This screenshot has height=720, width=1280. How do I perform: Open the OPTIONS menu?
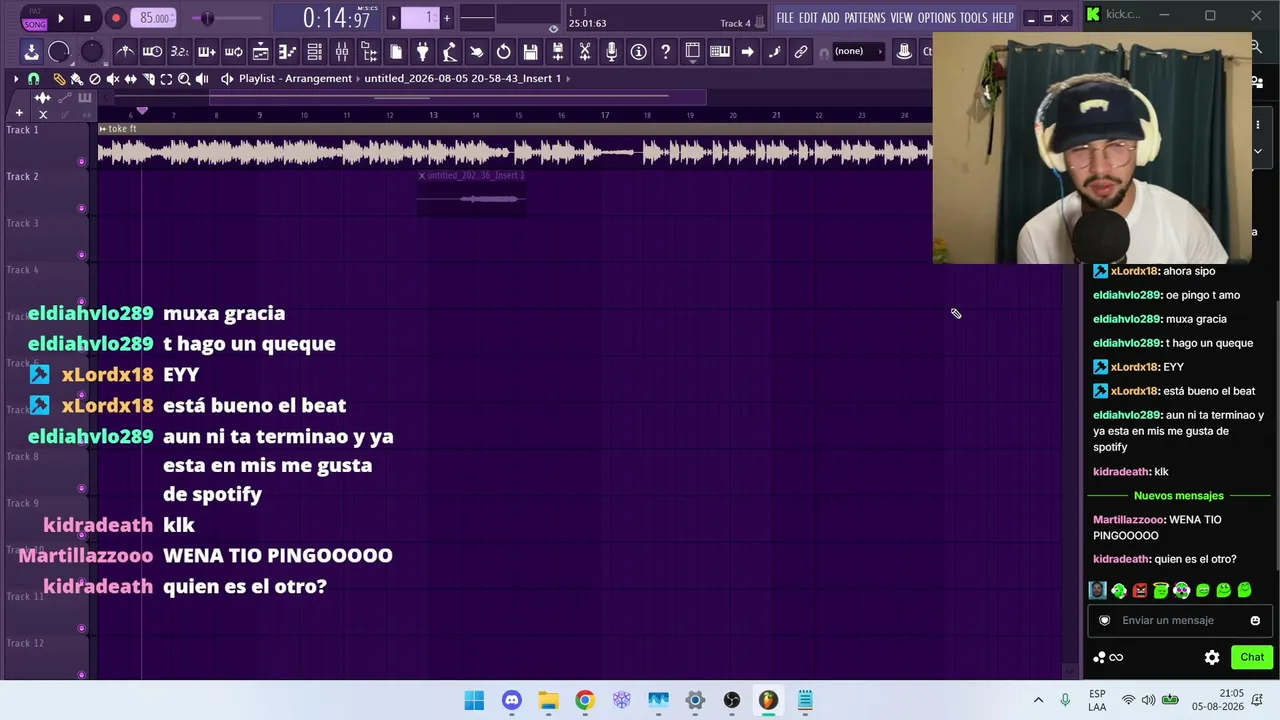tap(937, 18)
